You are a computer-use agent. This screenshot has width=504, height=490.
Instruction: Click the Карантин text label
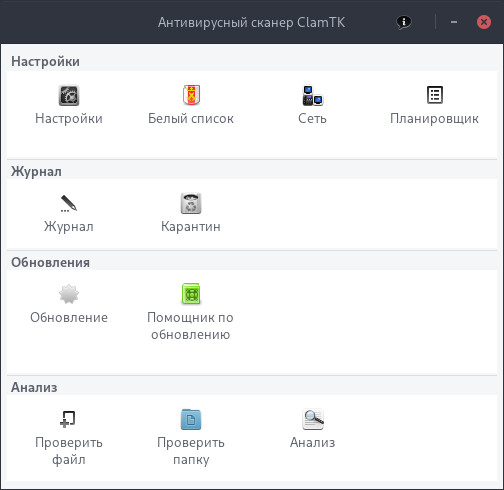(191, 227)
